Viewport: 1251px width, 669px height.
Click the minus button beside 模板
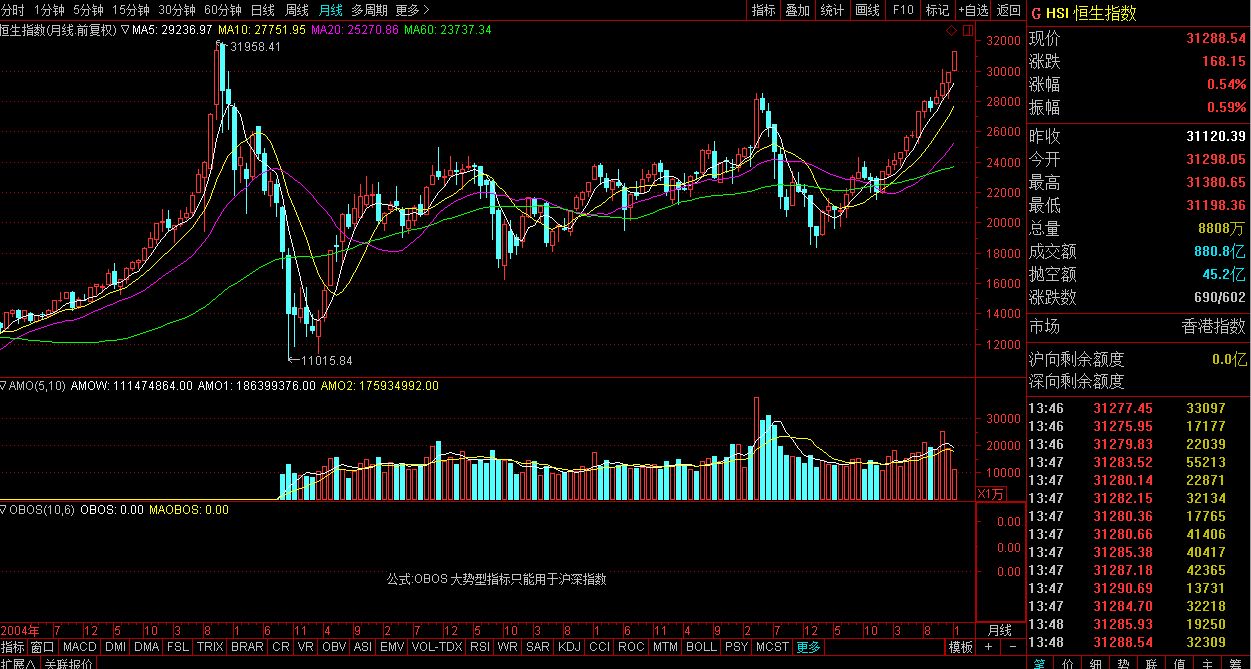(1013, 647)
